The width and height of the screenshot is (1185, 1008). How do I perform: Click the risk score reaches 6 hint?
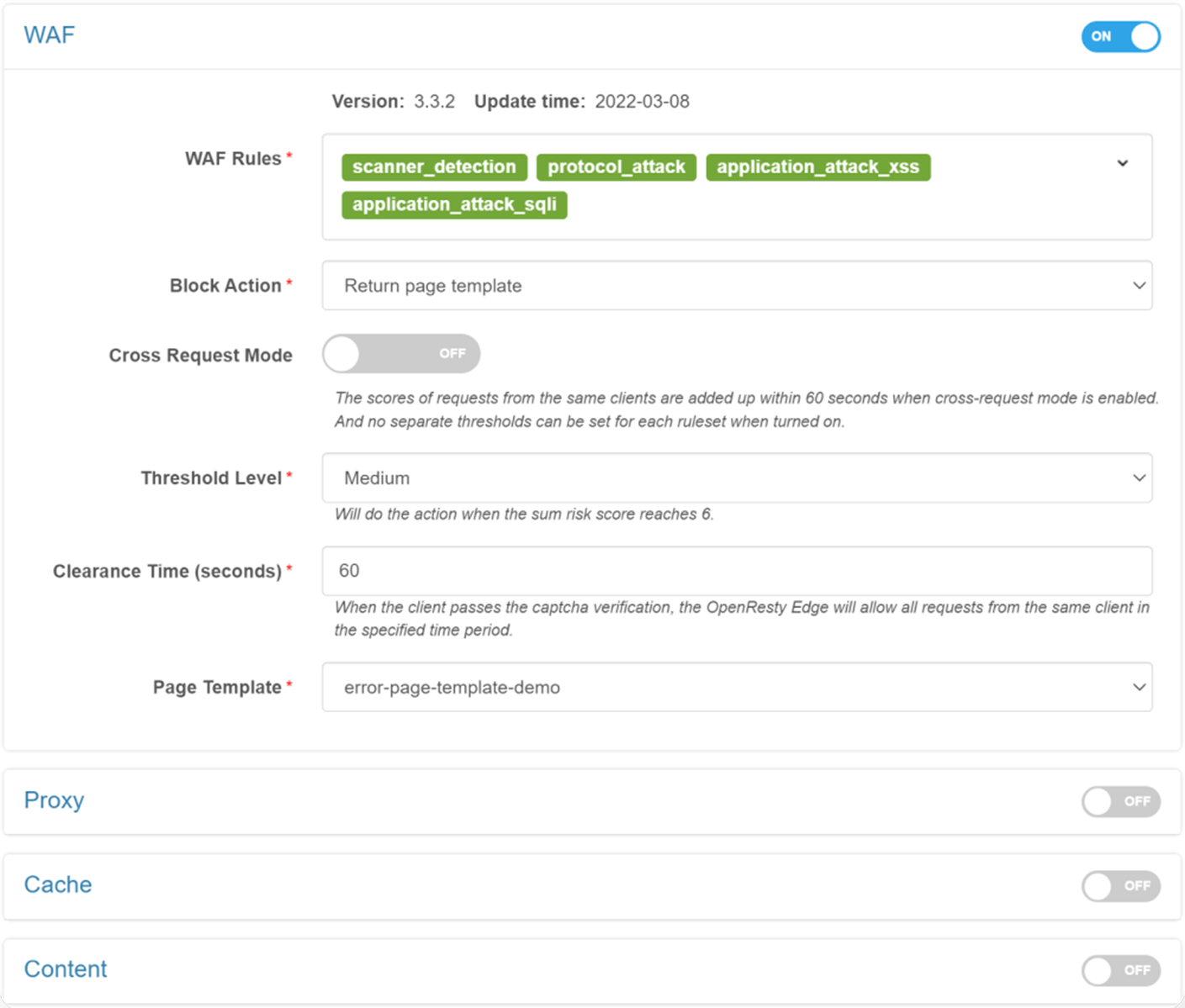pyautogui.click(x=524, y=515)
